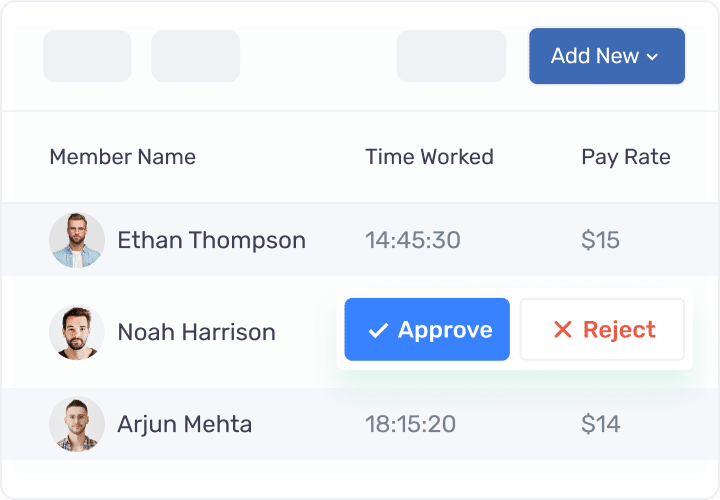Sort by the Member Name column header
Viewport: 720px width, 500px height.
[123, 157]
